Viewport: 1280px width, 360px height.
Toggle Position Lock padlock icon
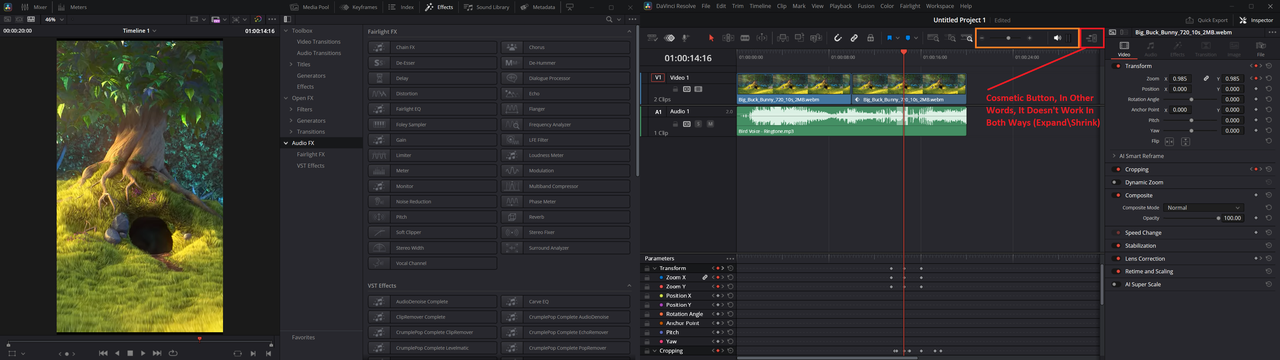click(x=870, y=38)
